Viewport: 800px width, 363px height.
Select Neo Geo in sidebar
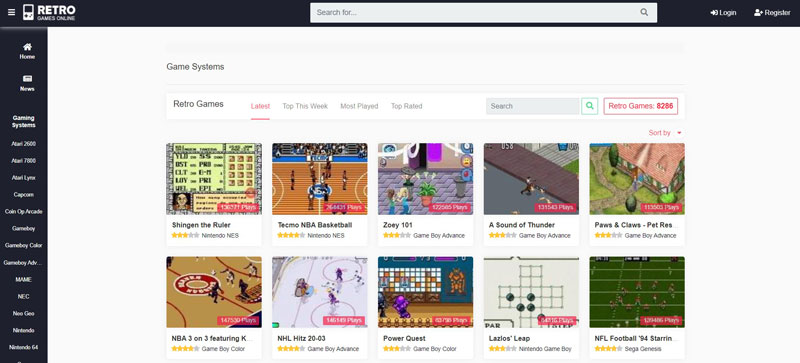coord(23,313)
